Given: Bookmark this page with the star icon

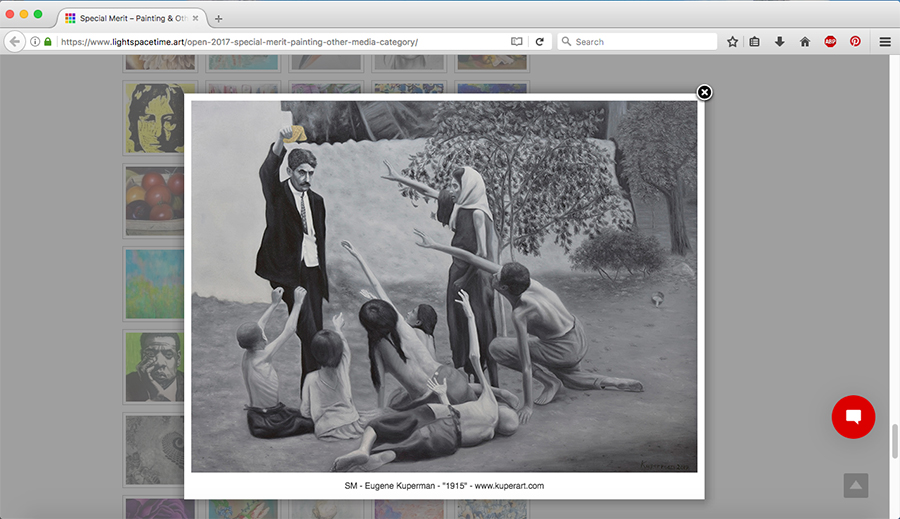Looking at the screenshot, I should tap(732, 41).
